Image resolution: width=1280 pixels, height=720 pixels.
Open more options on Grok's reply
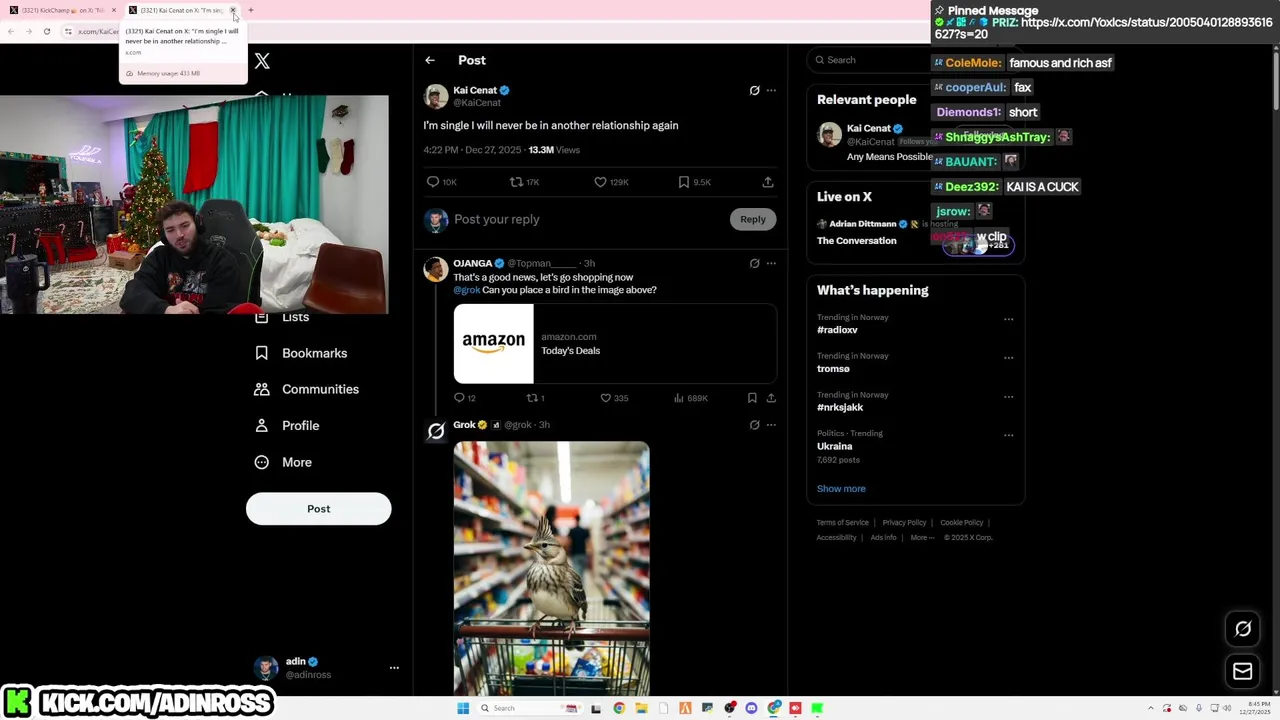pos(771,425)
